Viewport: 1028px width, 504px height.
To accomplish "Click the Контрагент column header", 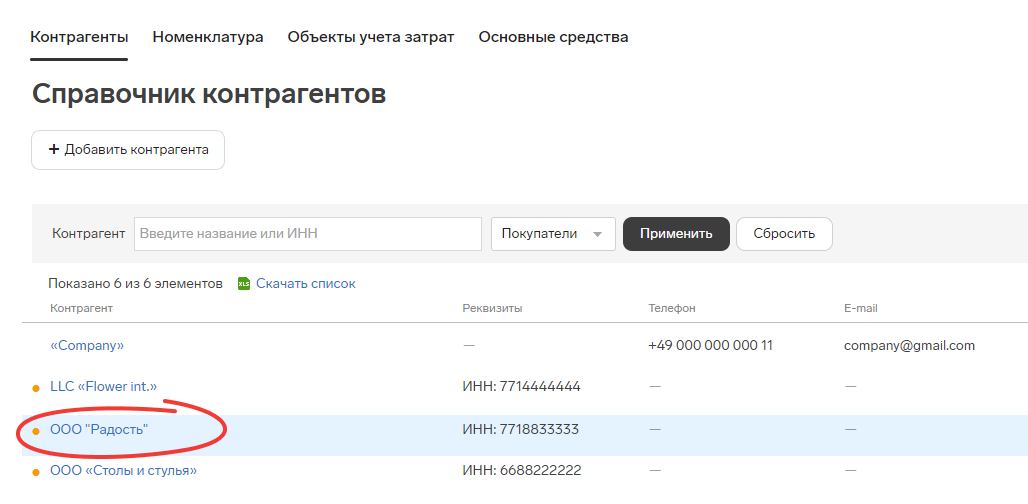I will pos(81,308).
